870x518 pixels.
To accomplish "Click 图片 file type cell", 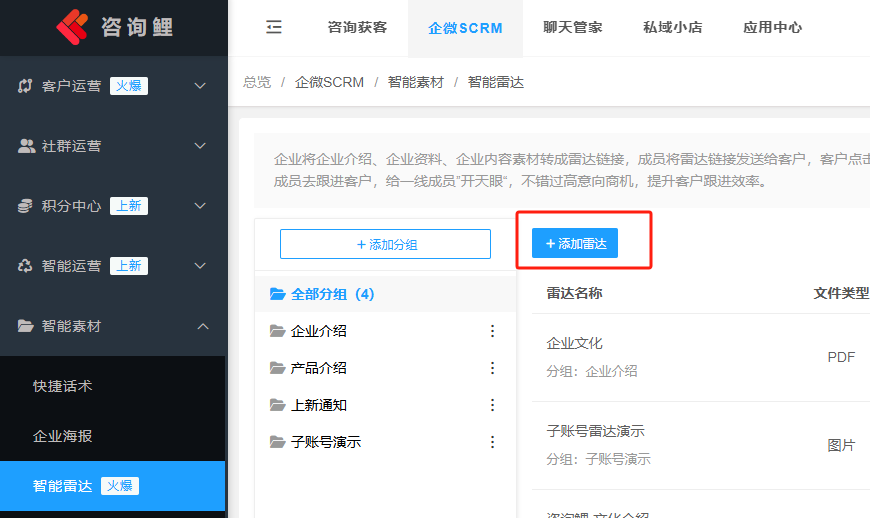I will click(841, 445).
